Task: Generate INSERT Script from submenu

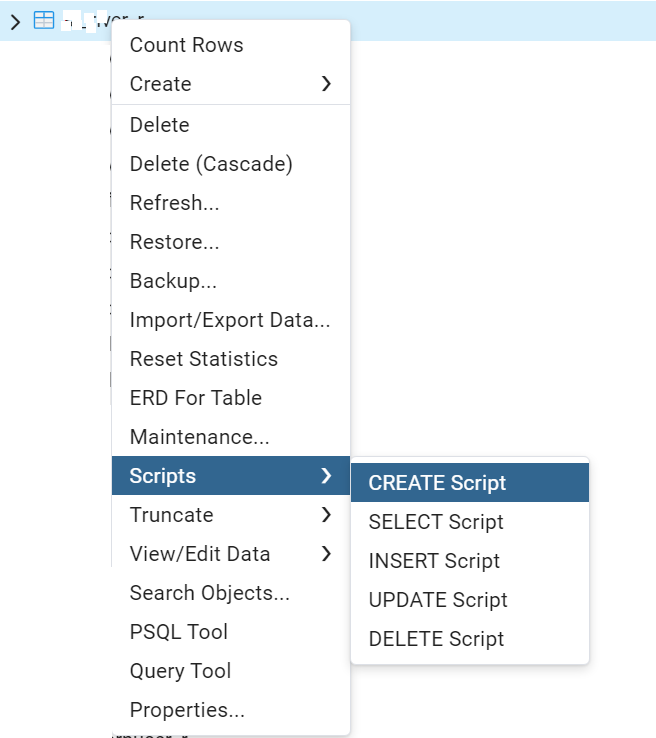Action: pos(470,561)
